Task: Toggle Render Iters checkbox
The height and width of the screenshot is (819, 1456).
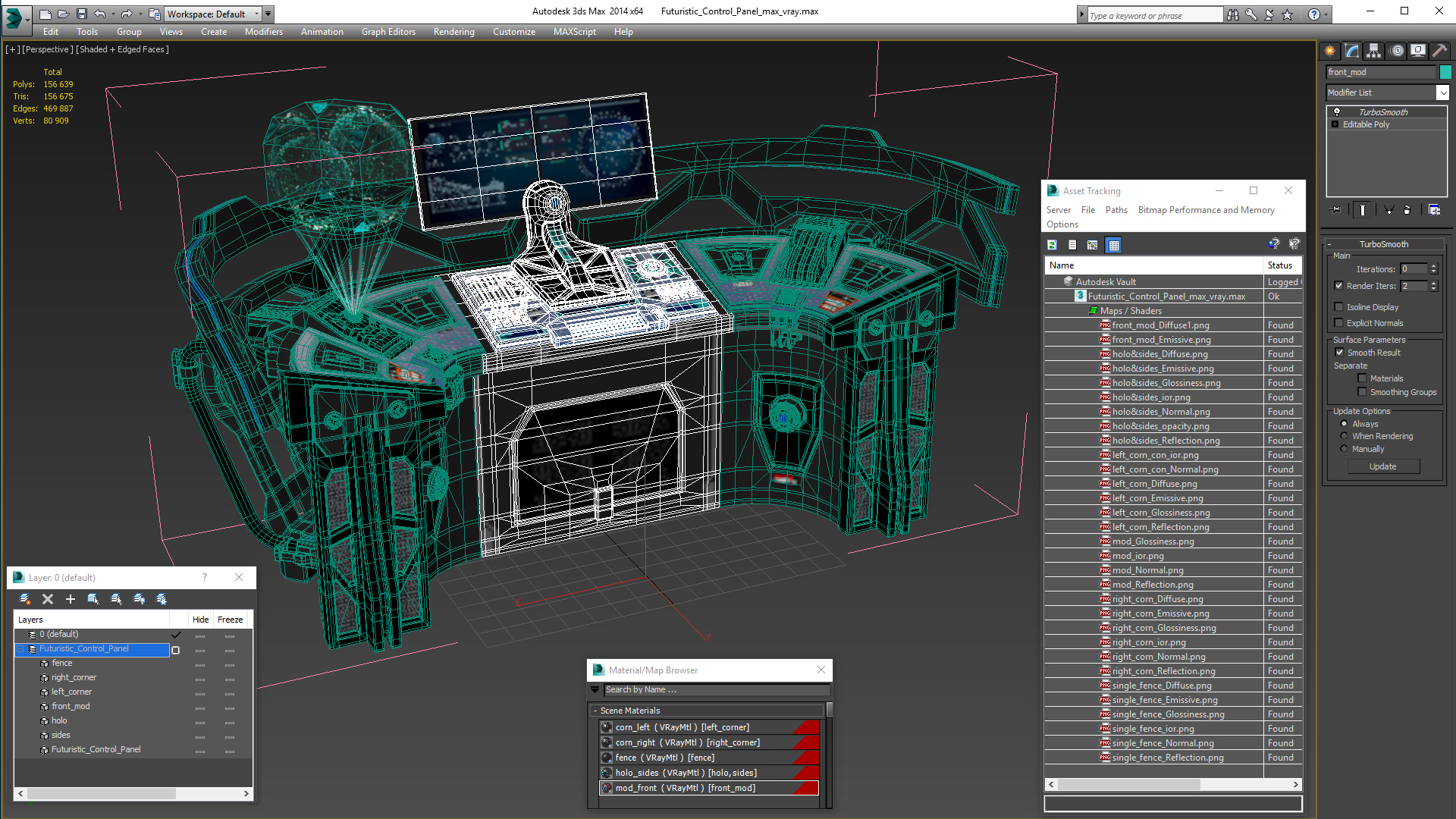Action: (x=1338, y=286)
